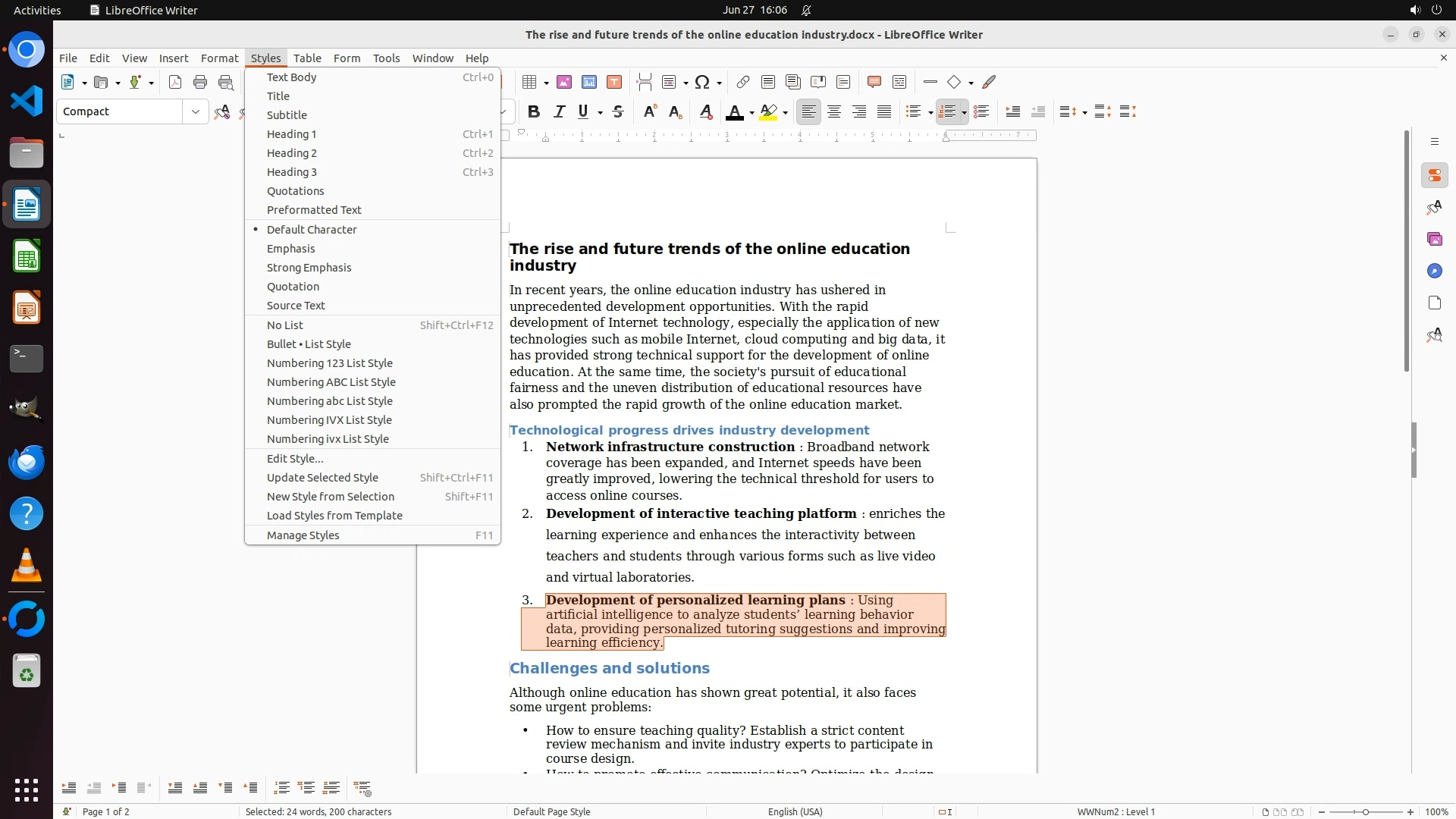Image resolution: width=1456 pixels, height=819 pixels.
Task: Toggle justified paragraph alignment
Action: point(884,112)
